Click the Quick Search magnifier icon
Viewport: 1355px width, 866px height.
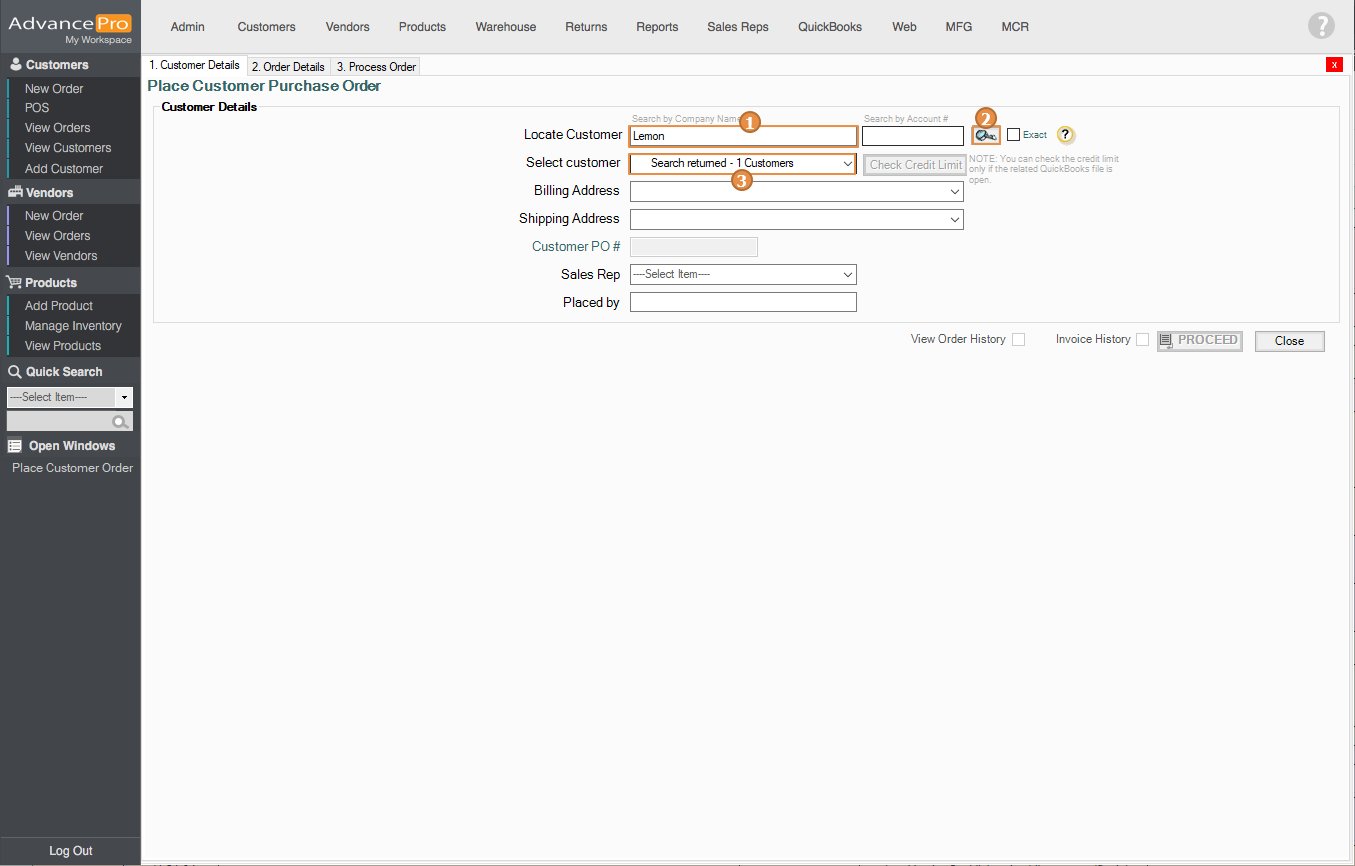click(121, 422)
